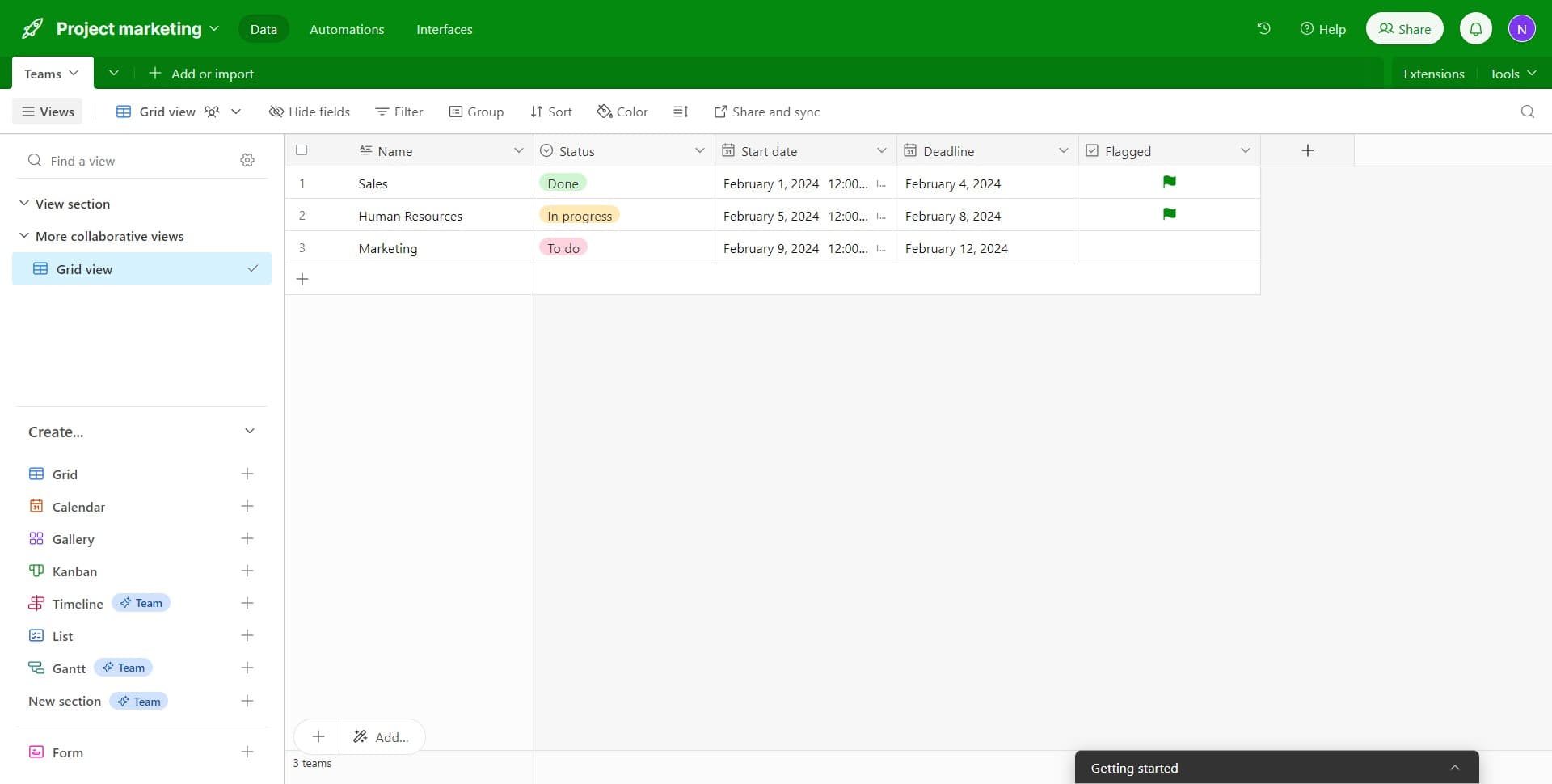The image size is (1552, 784).
Task: Toggle the select-all records checkbox
Action: [302, 150]
